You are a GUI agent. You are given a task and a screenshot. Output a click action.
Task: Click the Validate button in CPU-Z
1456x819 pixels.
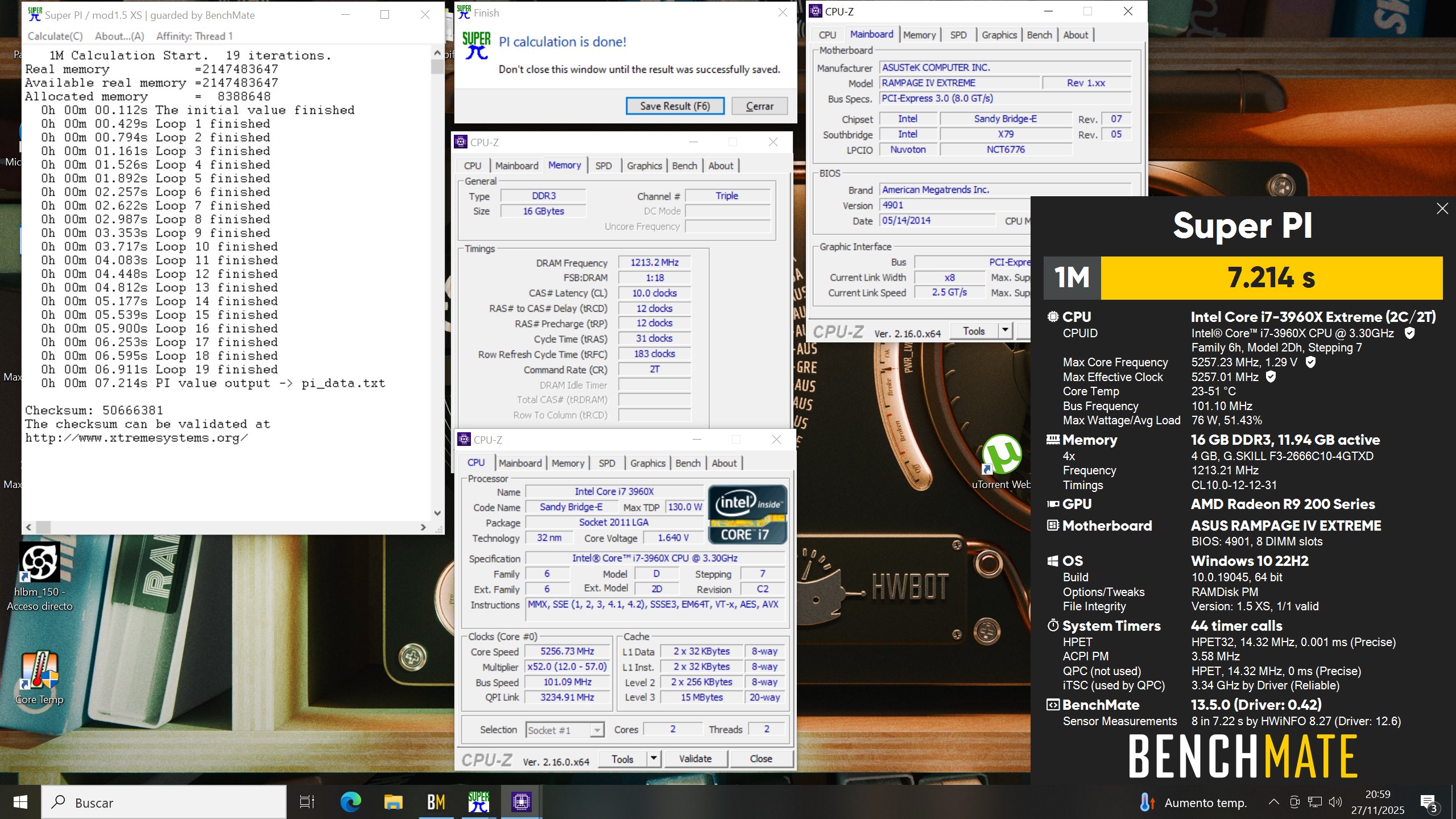(x=695, y=759)
